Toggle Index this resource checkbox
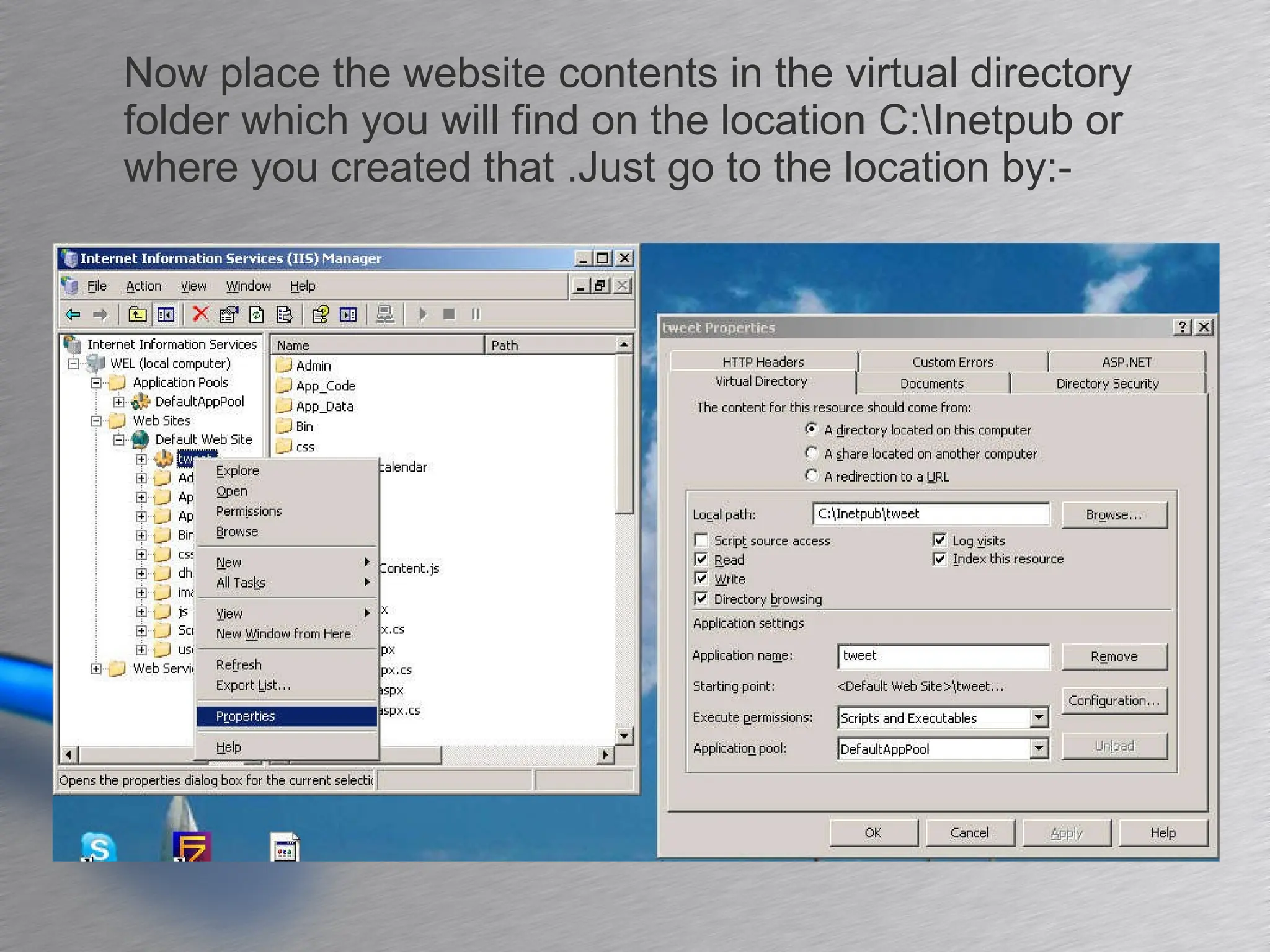The height and width of the screenshot is (952, 1270). coord(939,559)
